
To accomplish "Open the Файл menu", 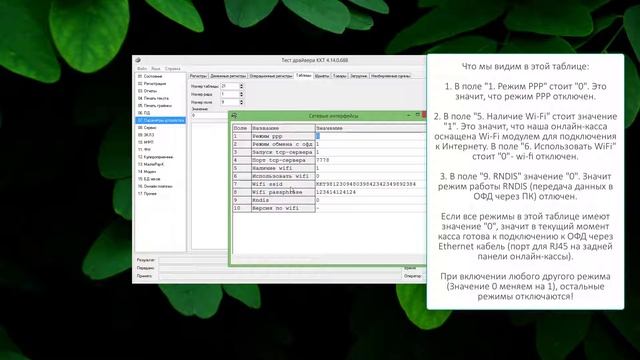I will pos(142,69).
